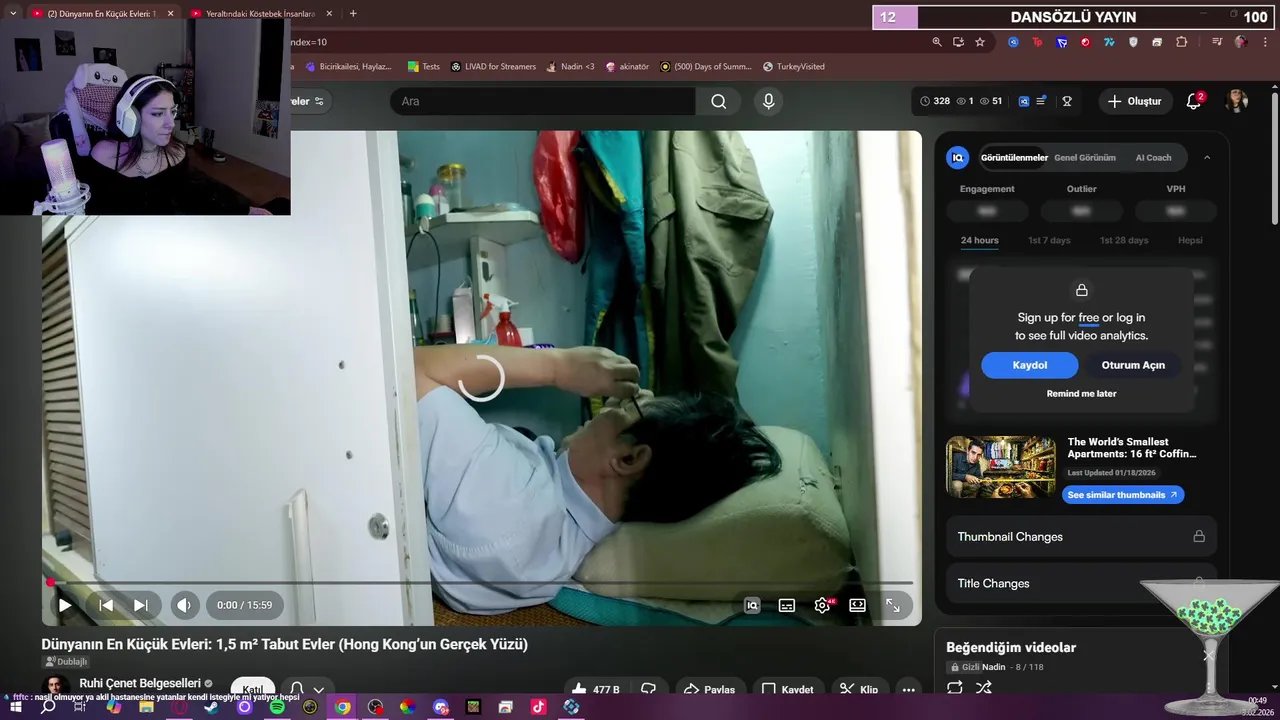The image size is (1280, 720).
Task: Open YouTube notifications bell
Action: point(1193,101)
